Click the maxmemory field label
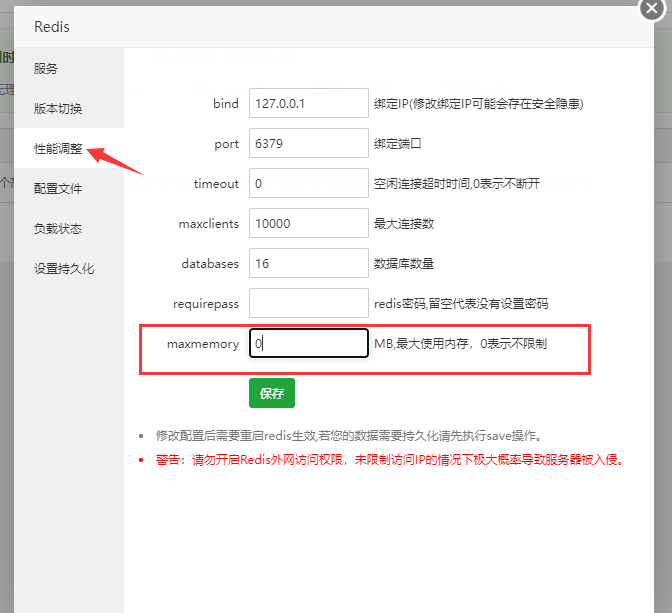Viewport: 672px width, 613px height. [203, 344]
